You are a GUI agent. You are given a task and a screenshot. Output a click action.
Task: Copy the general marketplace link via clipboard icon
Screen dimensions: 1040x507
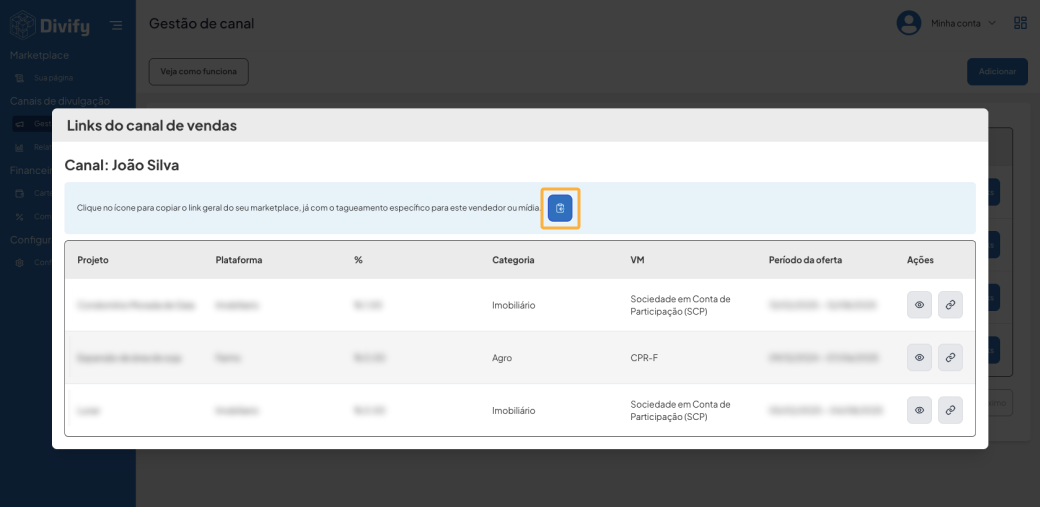click(560, 208)
